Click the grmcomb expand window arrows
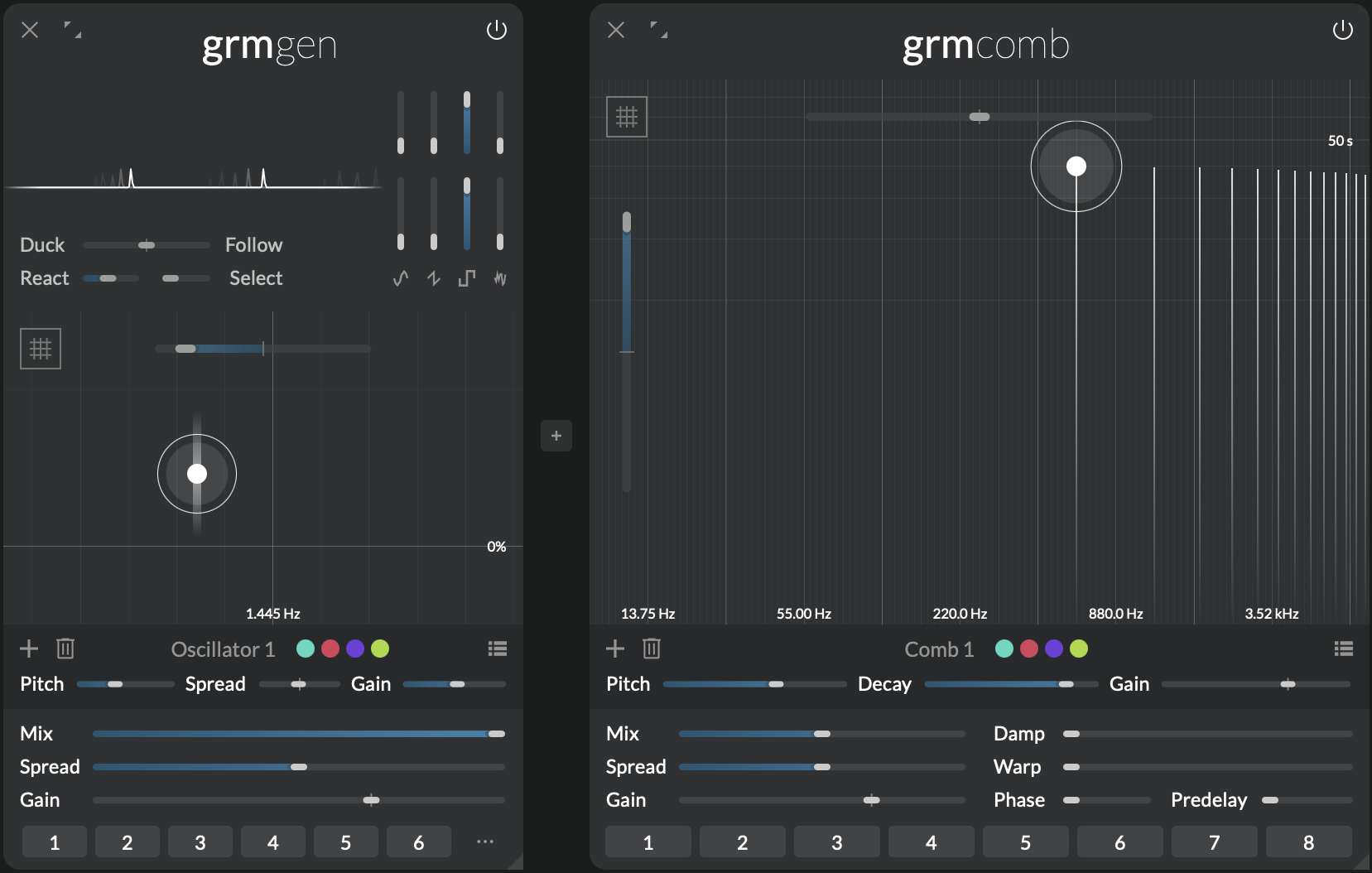 (x=659, y=31)
